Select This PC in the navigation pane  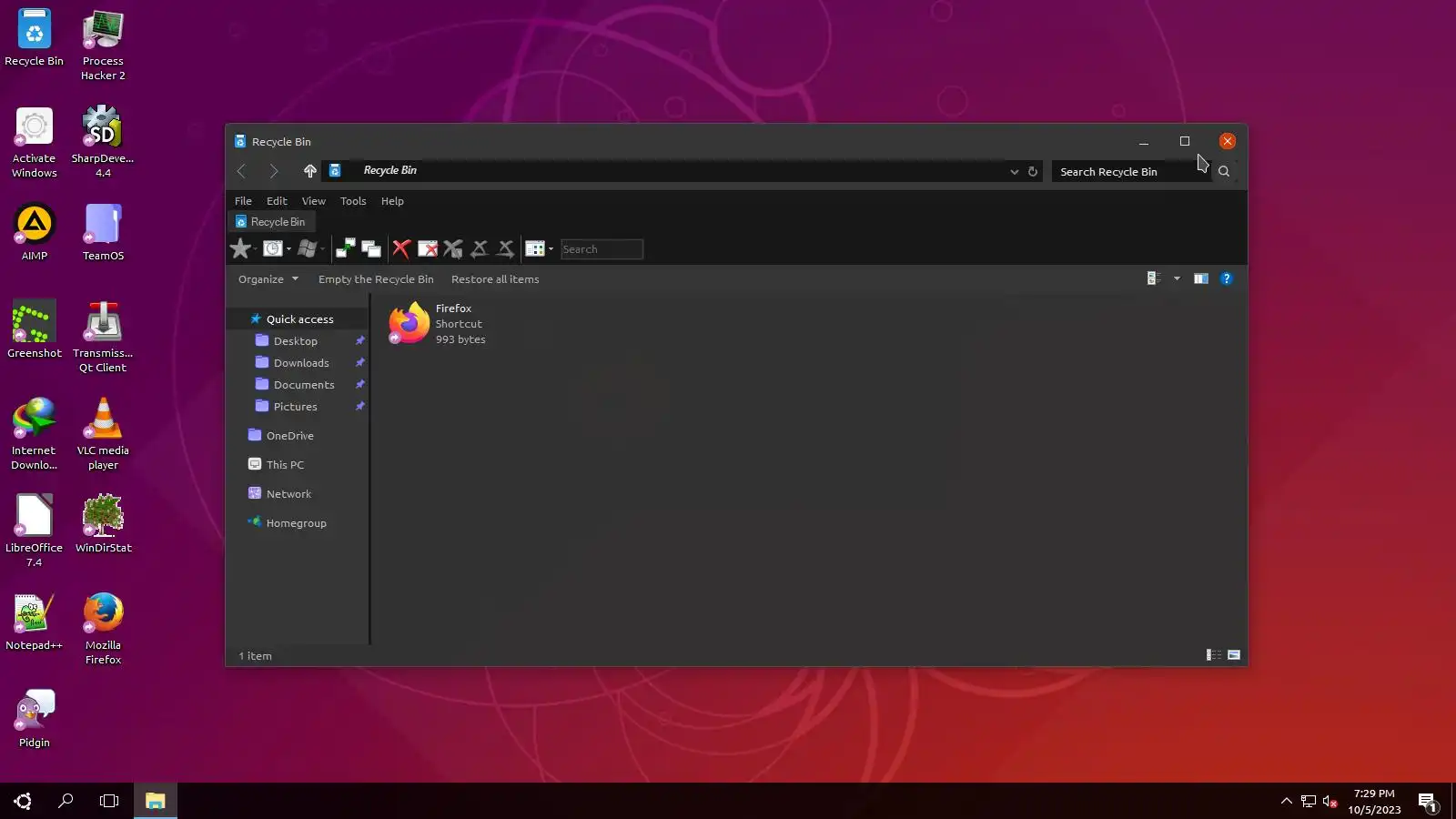coord(285,465)
